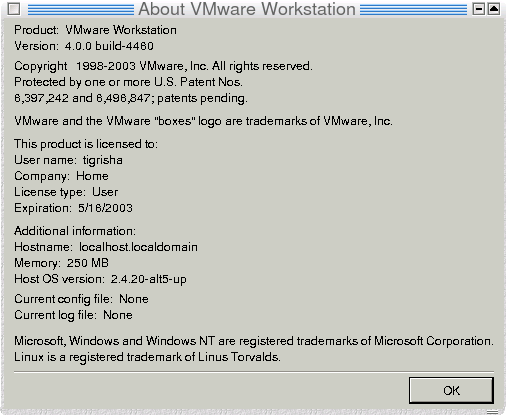Click the Current config file None line
506x415 pixels.
tap(81, 299)
